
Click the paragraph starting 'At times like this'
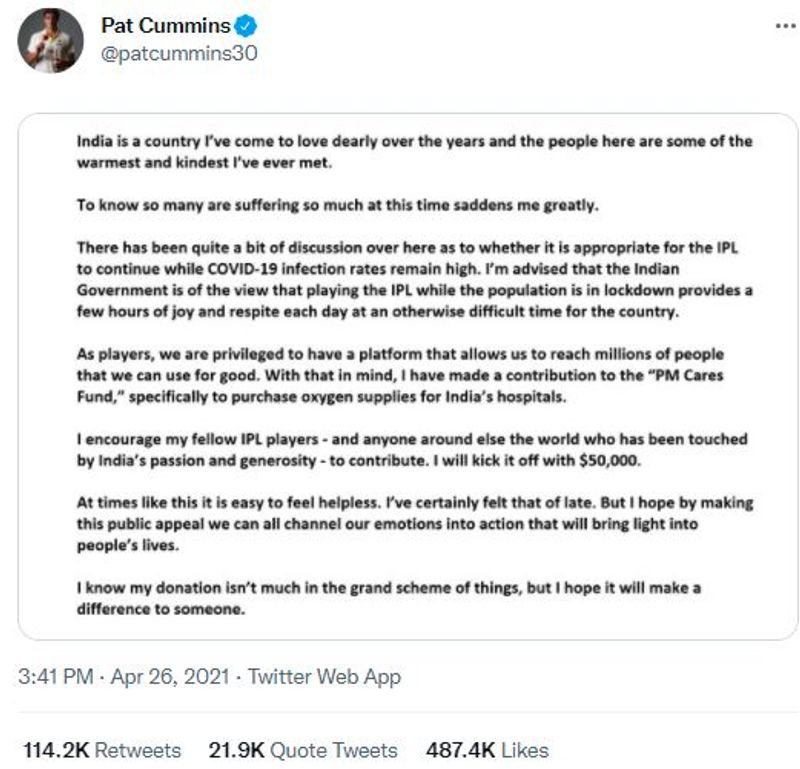414,523
